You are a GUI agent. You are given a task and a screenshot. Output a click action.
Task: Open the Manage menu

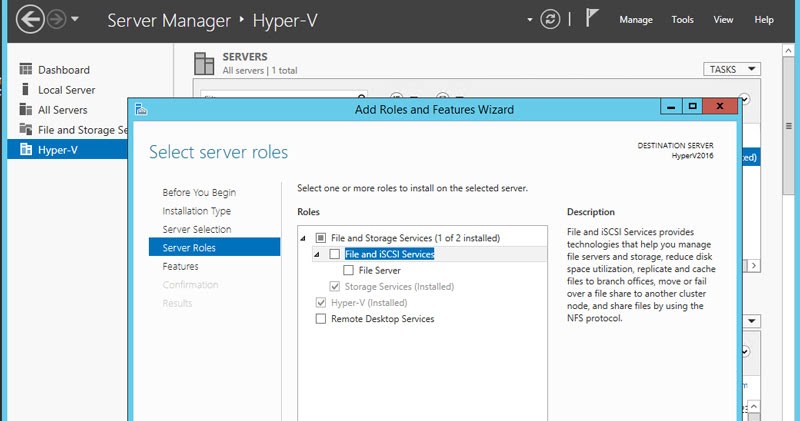coord(636,20)
